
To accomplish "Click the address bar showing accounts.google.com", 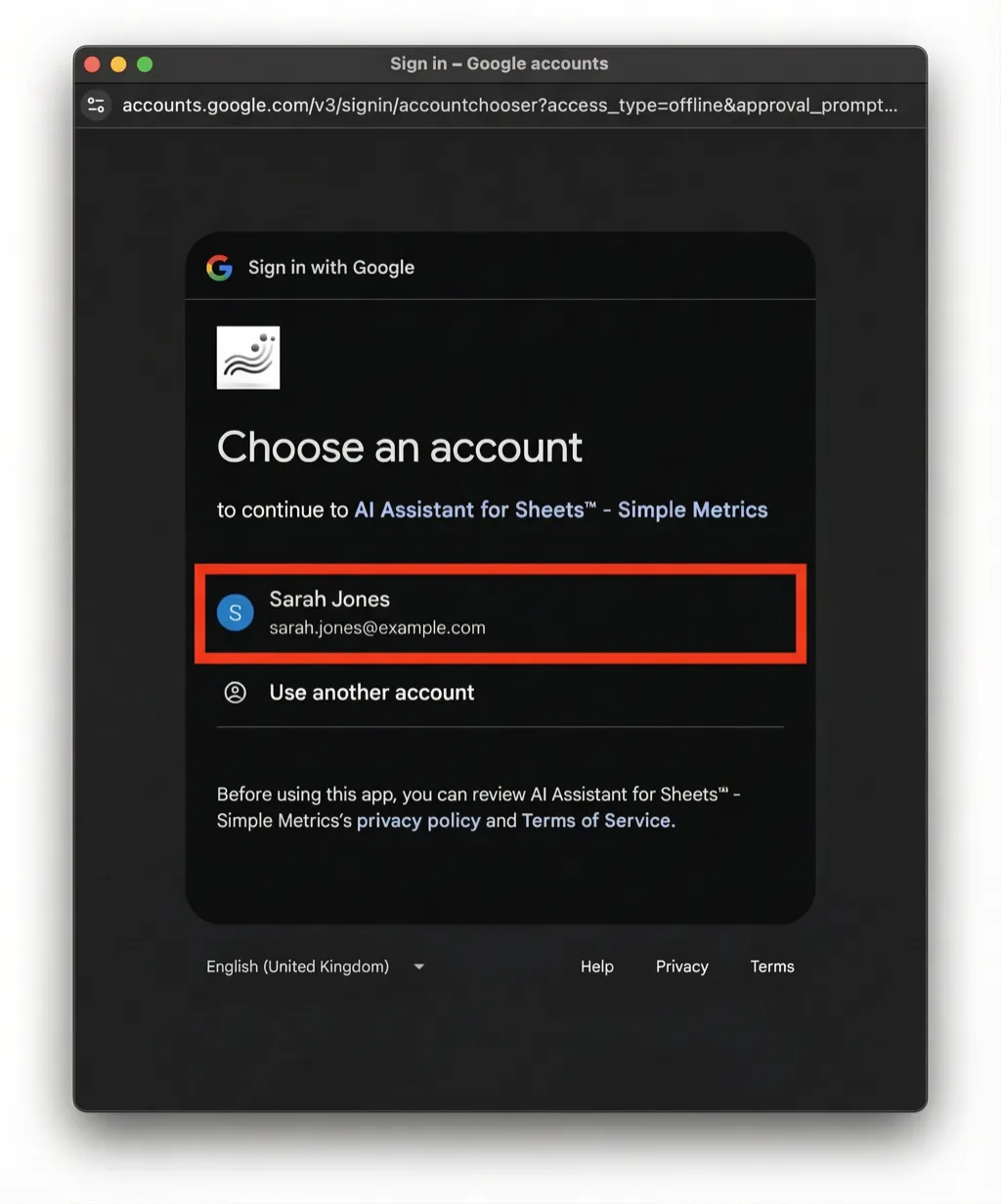I will click(508, 105).
